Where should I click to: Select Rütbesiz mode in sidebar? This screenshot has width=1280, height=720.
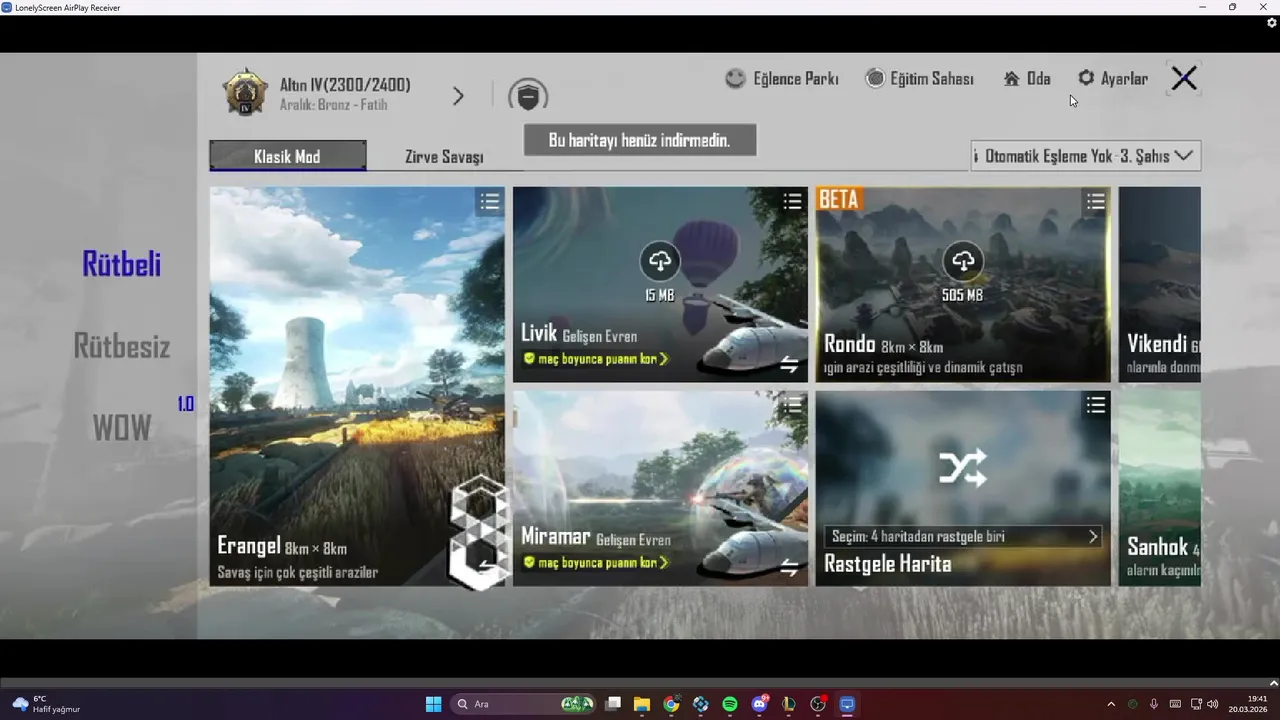(122, 347)
